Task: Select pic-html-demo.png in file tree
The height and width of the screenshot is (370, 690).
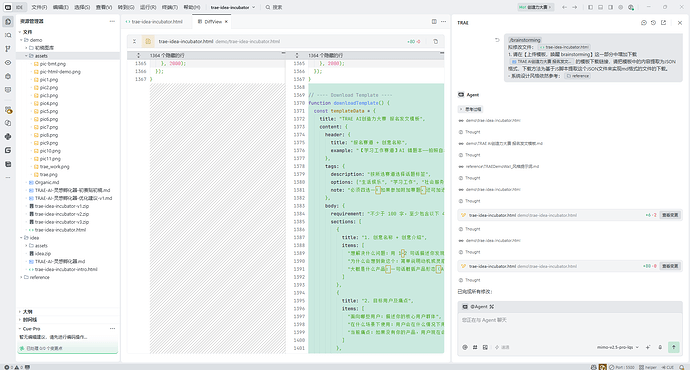Action: (60, 72)
